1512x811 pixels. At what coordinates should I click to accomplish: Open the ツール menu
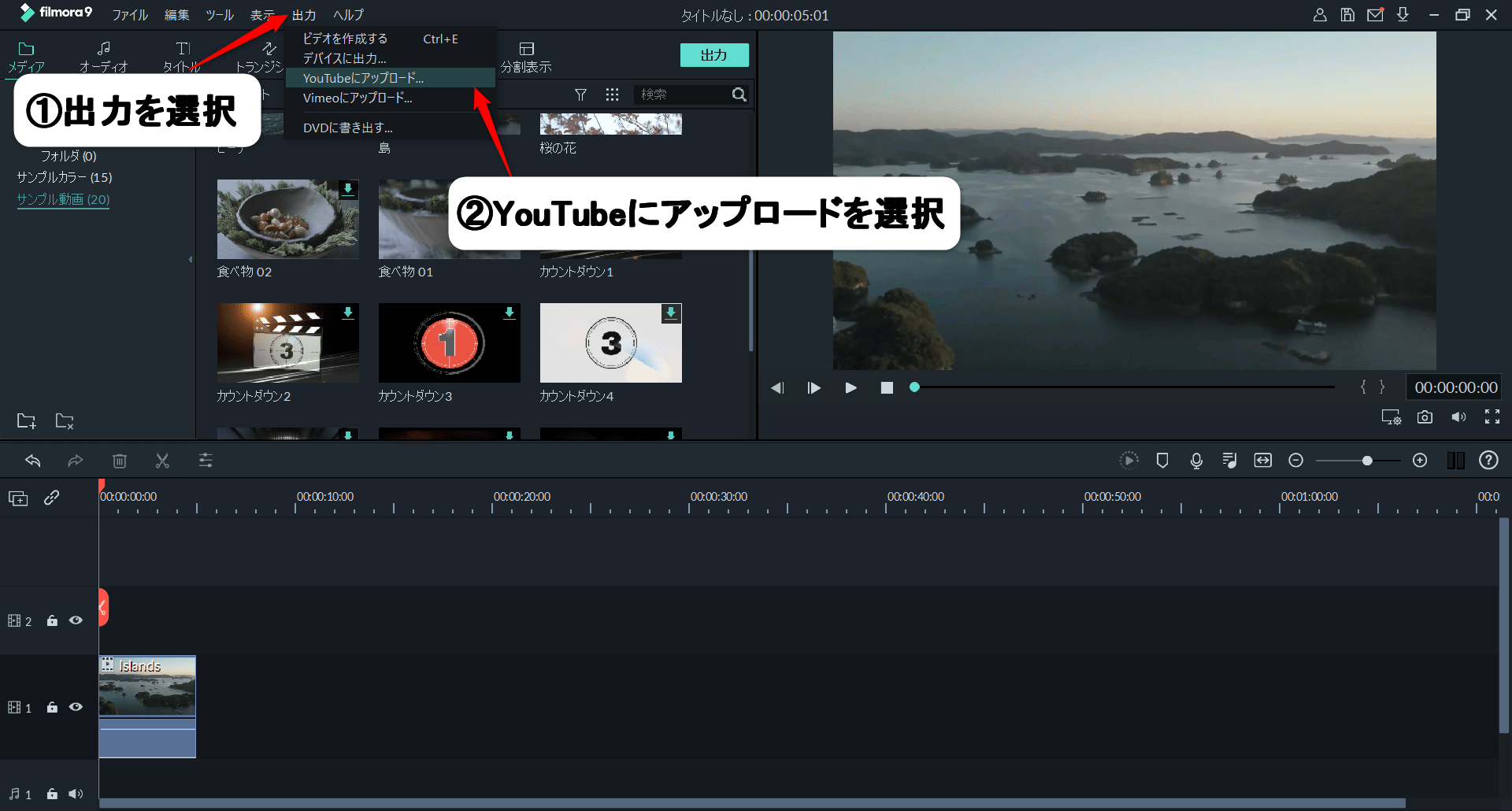coord(220,15)
